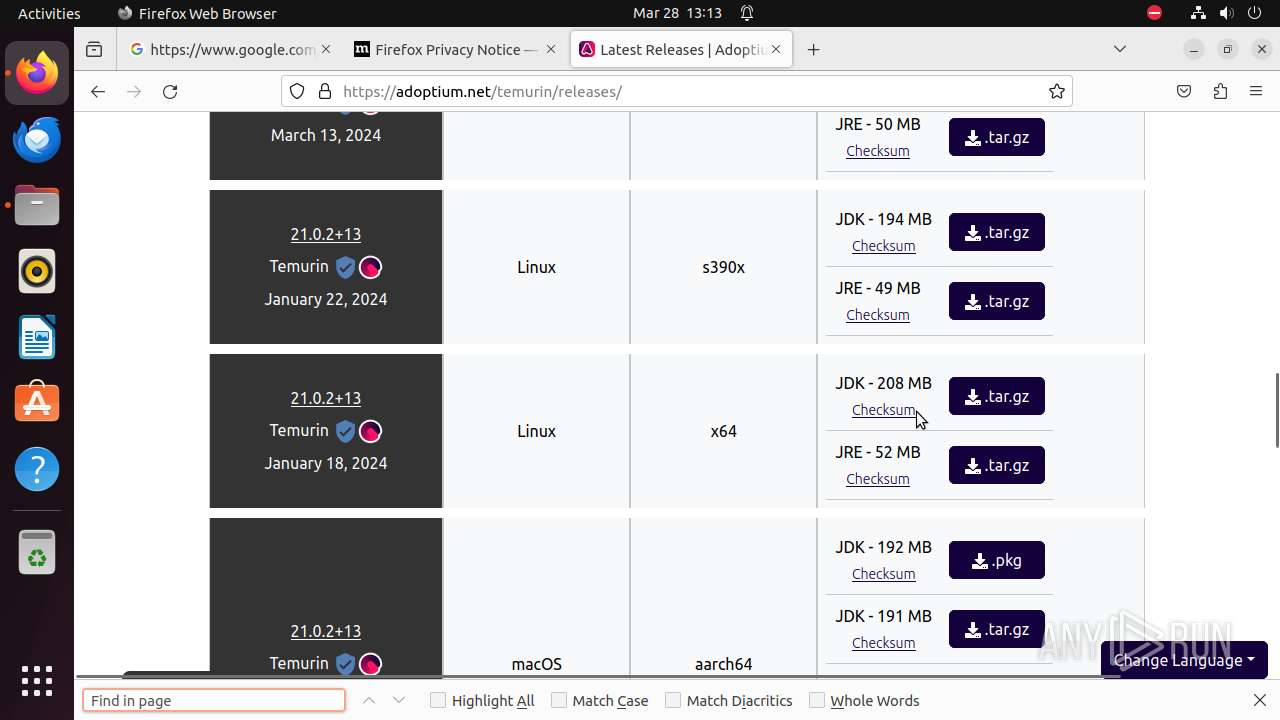Open Checksum for Linux x64 JDK 208 MB
This screenshot has height=720, width=1280.
tap(883, 410)
